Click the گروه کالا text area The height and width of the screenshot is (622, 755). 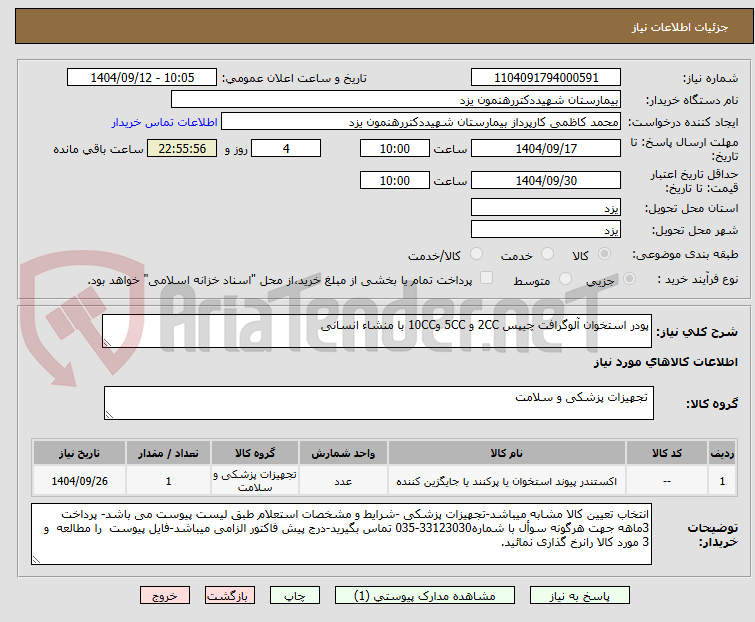point(378,402)
